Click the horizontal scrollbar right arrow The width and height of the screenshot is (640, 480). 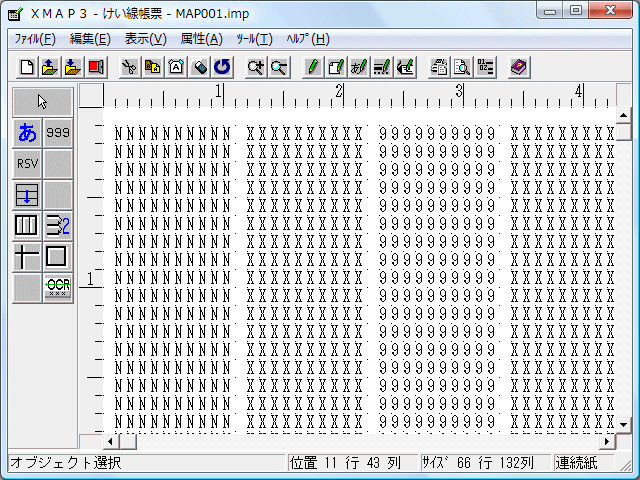(607, 441)
